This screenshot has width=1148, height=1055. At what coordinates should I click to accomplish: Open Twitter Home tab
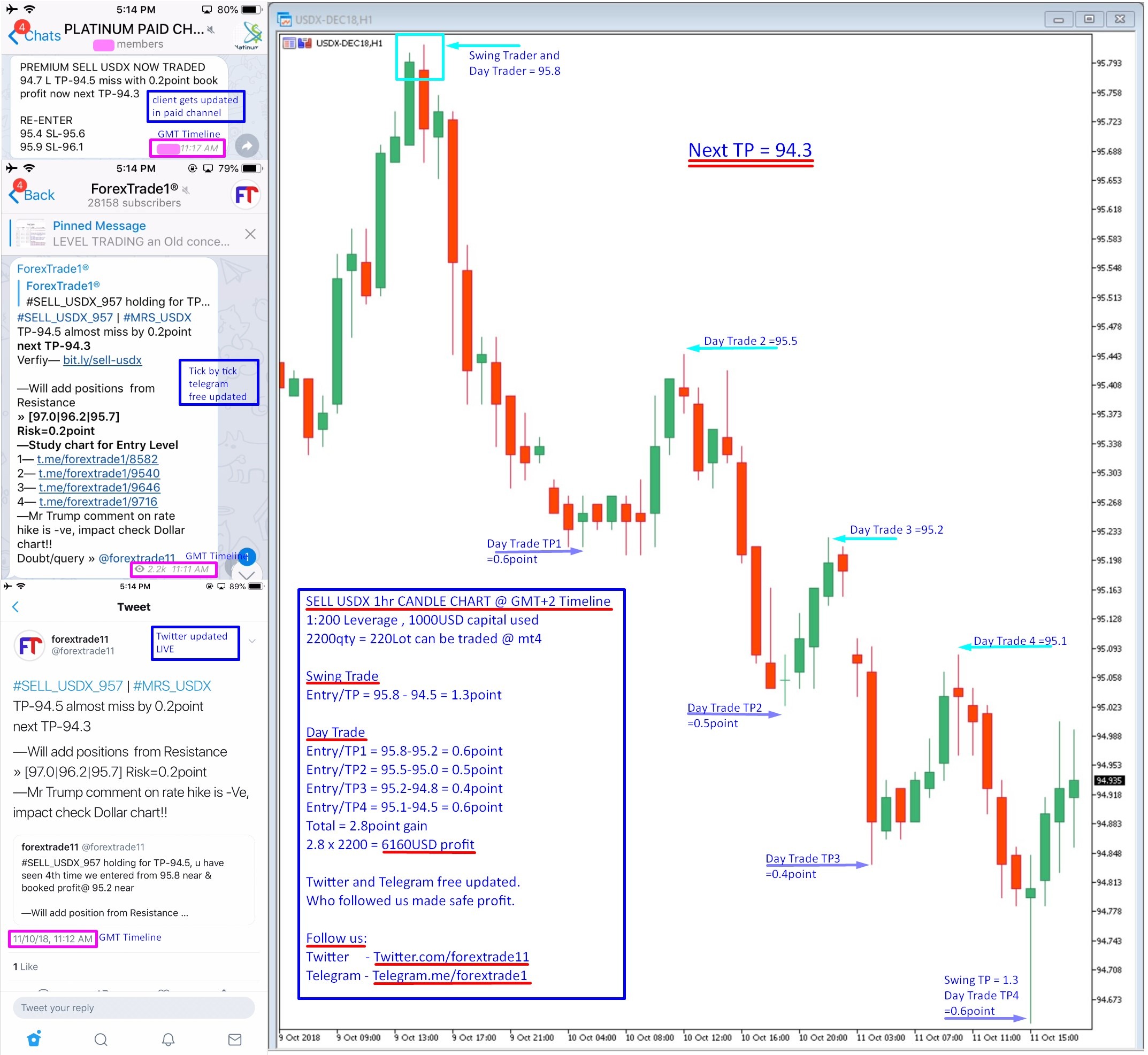(x=34, y=1038)
